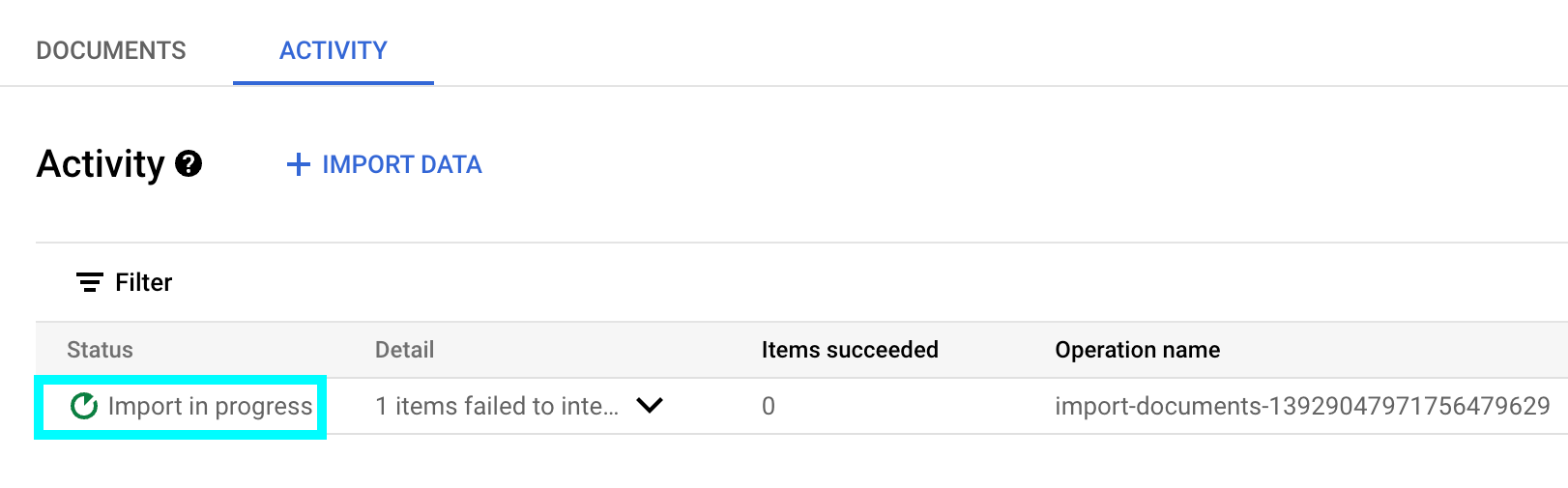This screenshot has height=488, width=1568.
Task: Click the Status column header
Action: pos(100,350)
